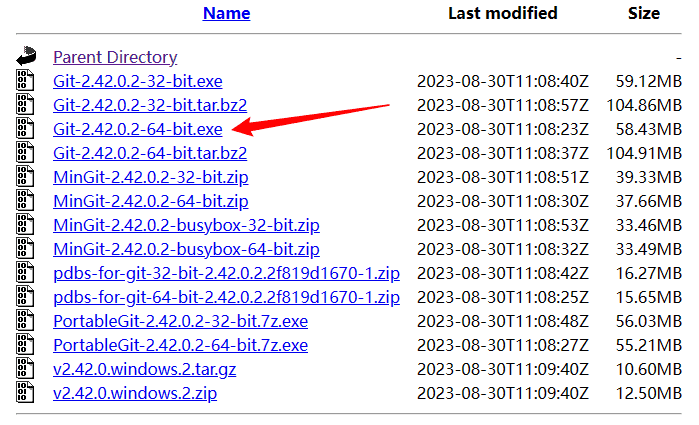
Task: Click the file icon beside pdbs-for-git-32-bit zip
Action: (x=25, y=273)
